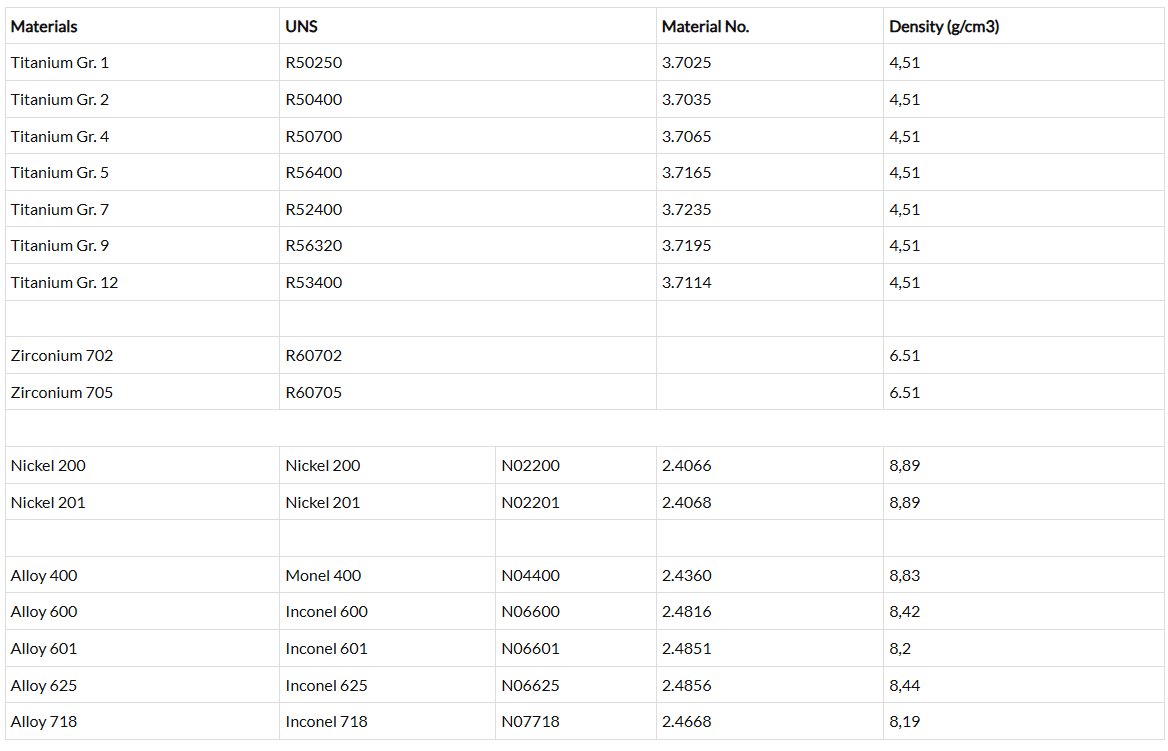1168x751 pixels.
Task: Select the N02200 cell
Action: 530,466
